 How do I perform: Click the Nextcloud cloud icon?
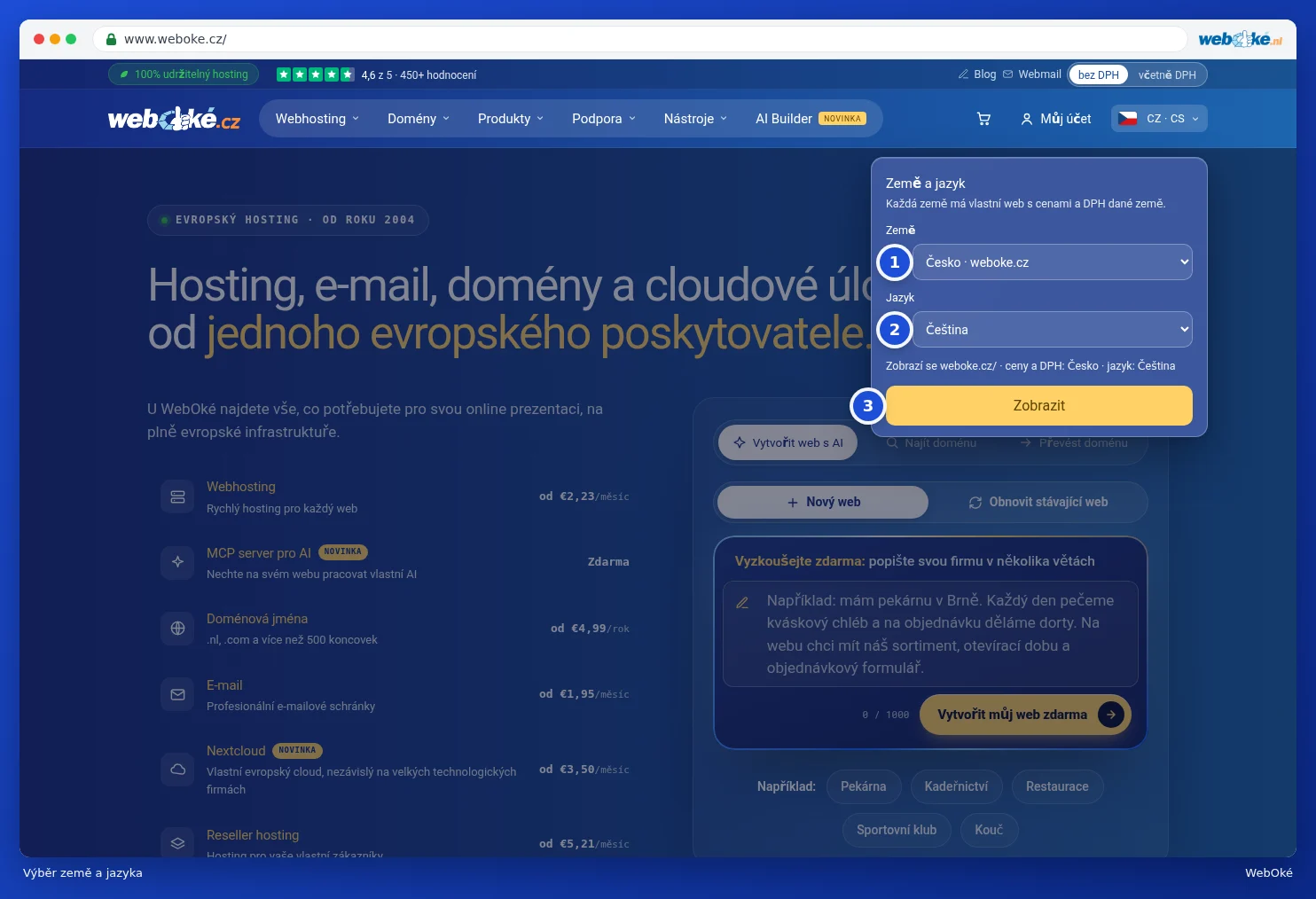tap(177, 770)
